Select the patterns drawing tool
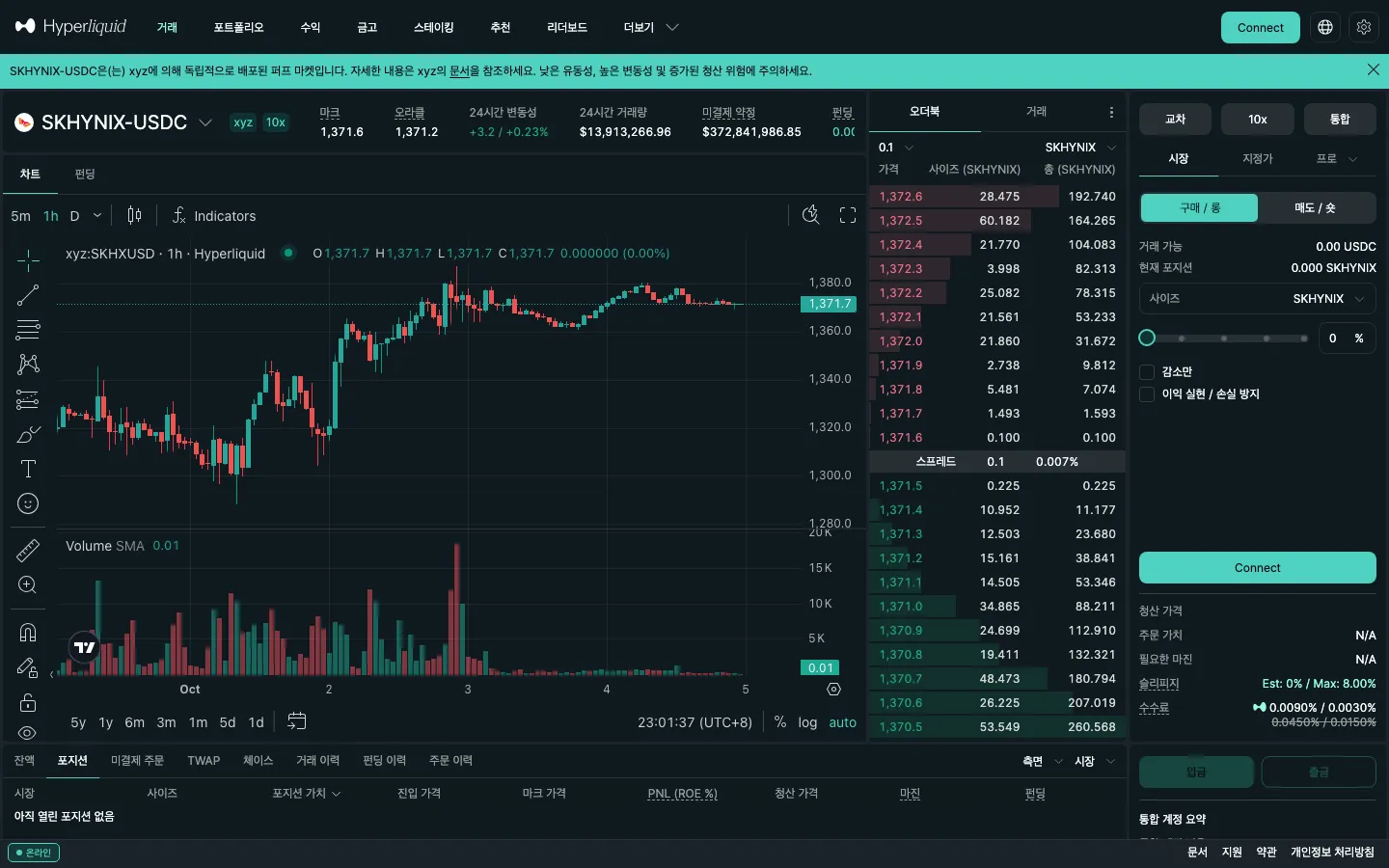The image size is (1389, 868). click(28, 365)
